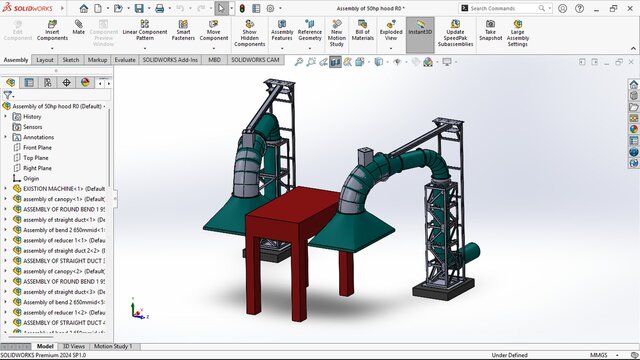Open the SOLIDWORKS menu flyout arrow

click(62, 8)
